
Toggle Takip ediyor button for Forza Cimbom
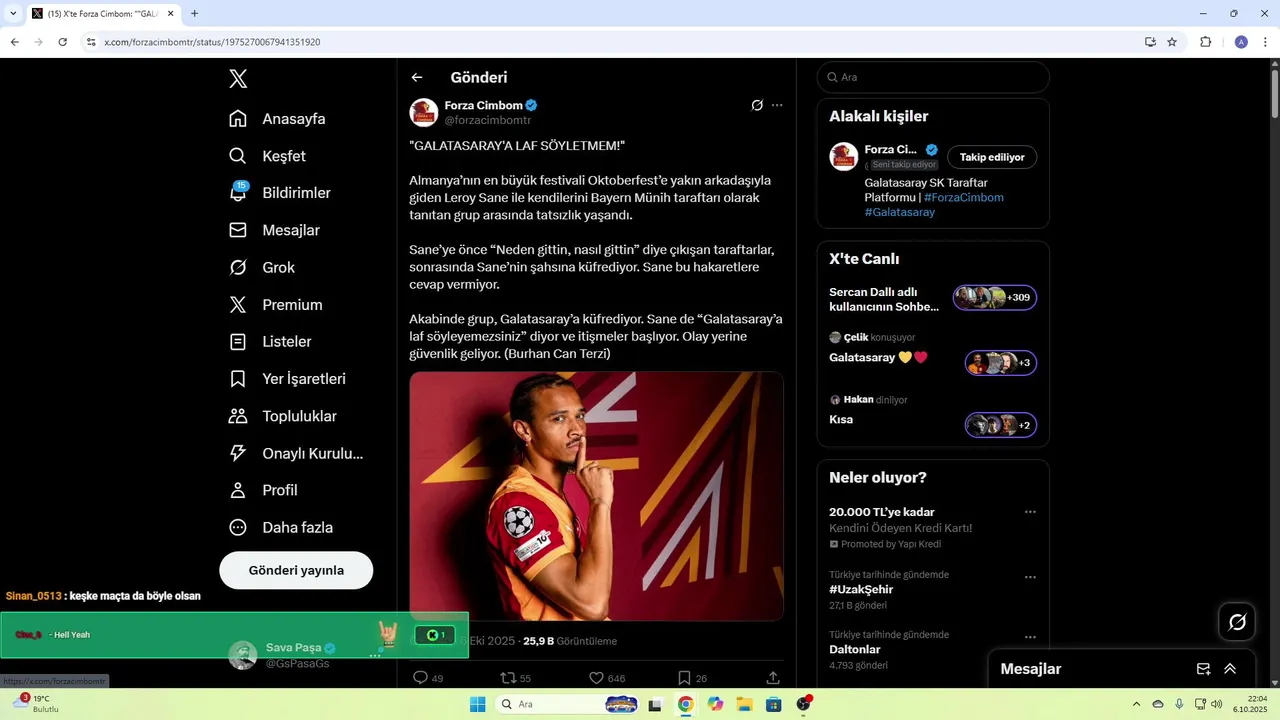[992, 157]
